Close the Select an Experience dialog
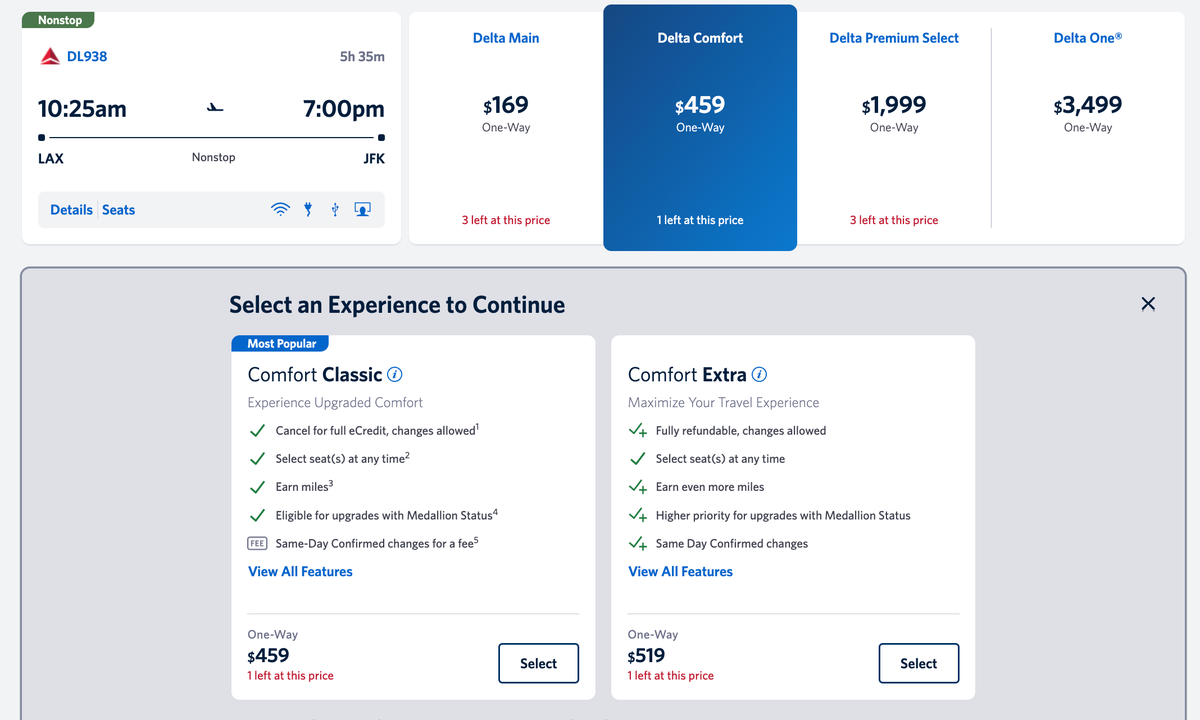Screen dimensions: 1200x720 [1147, 304]
